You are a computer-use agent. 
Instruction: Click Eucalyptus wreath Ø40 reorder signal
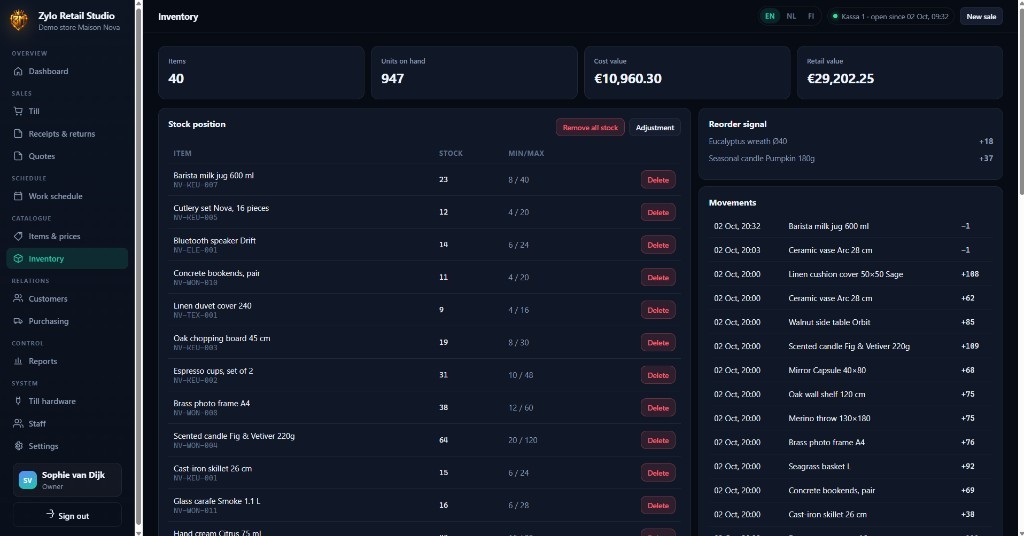pos(850,141)
